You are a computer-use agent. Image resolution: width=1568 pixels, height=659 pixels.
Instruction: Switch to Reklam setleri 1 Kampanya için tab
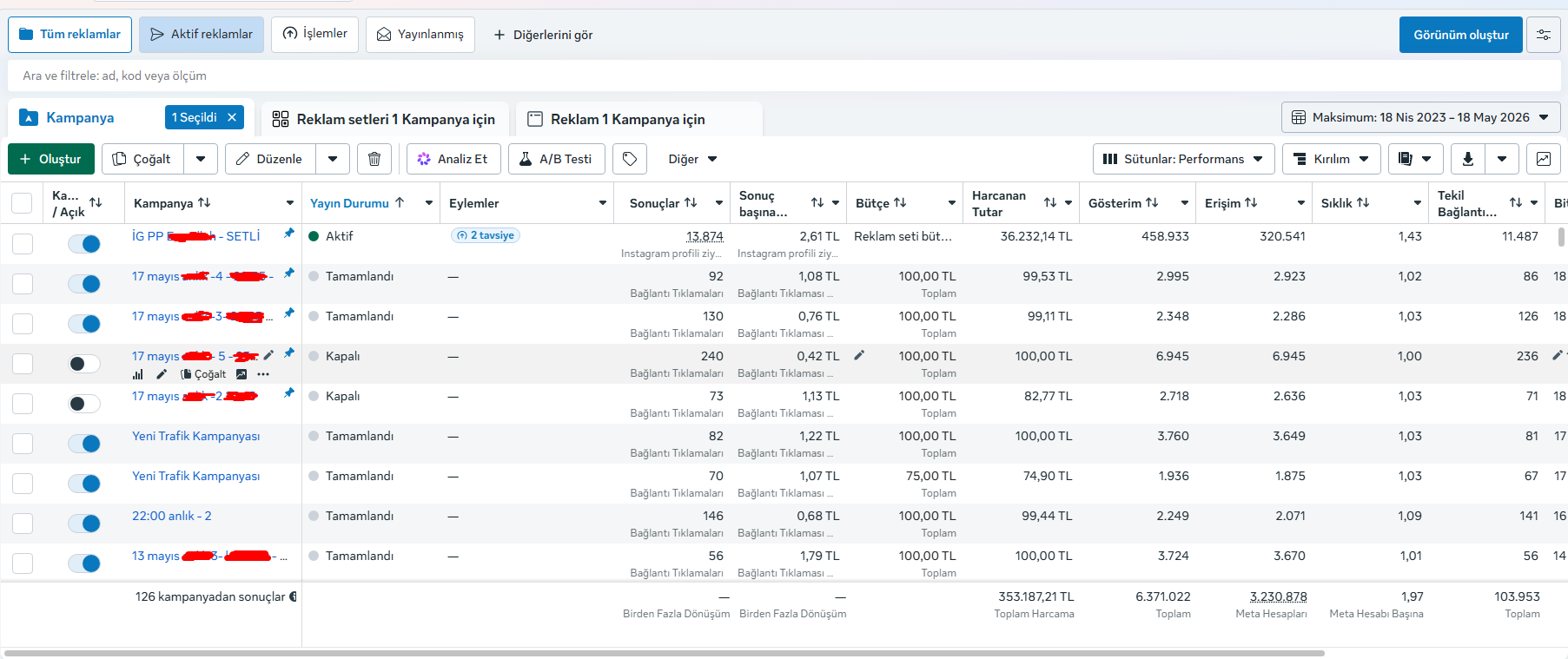point(384,119)
